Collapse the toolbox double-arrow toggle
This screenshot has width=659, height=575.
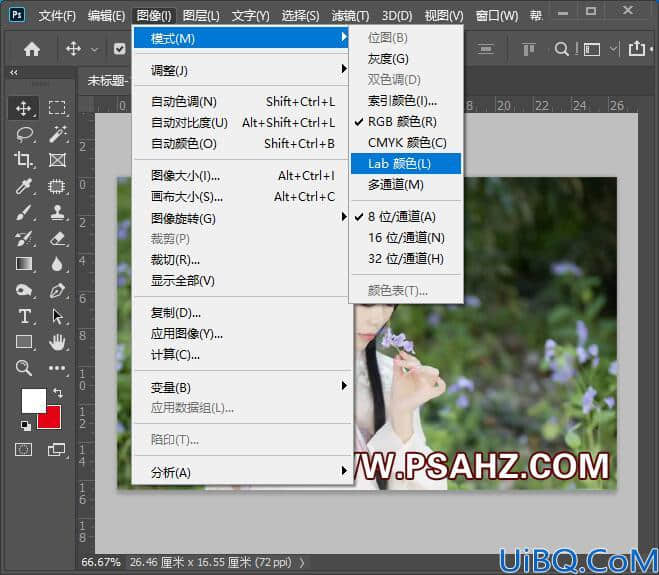pyautogui.click(x=14, y=73)
